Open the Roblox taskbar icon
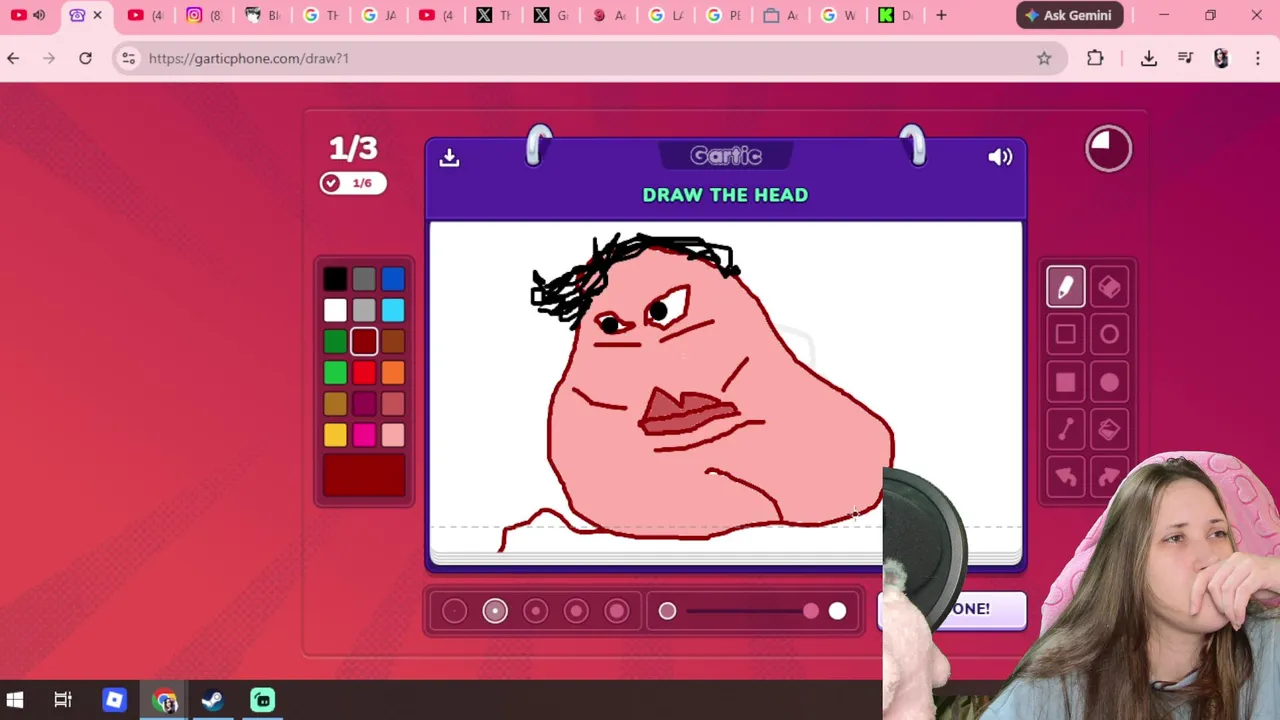 (114, 700)
